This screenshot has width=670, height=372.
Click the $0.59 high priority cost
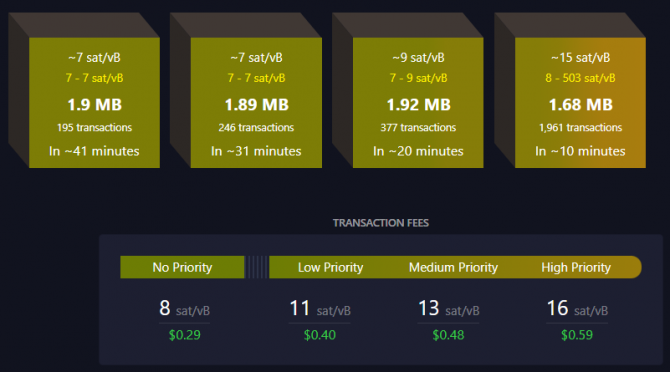pos(577,335)
